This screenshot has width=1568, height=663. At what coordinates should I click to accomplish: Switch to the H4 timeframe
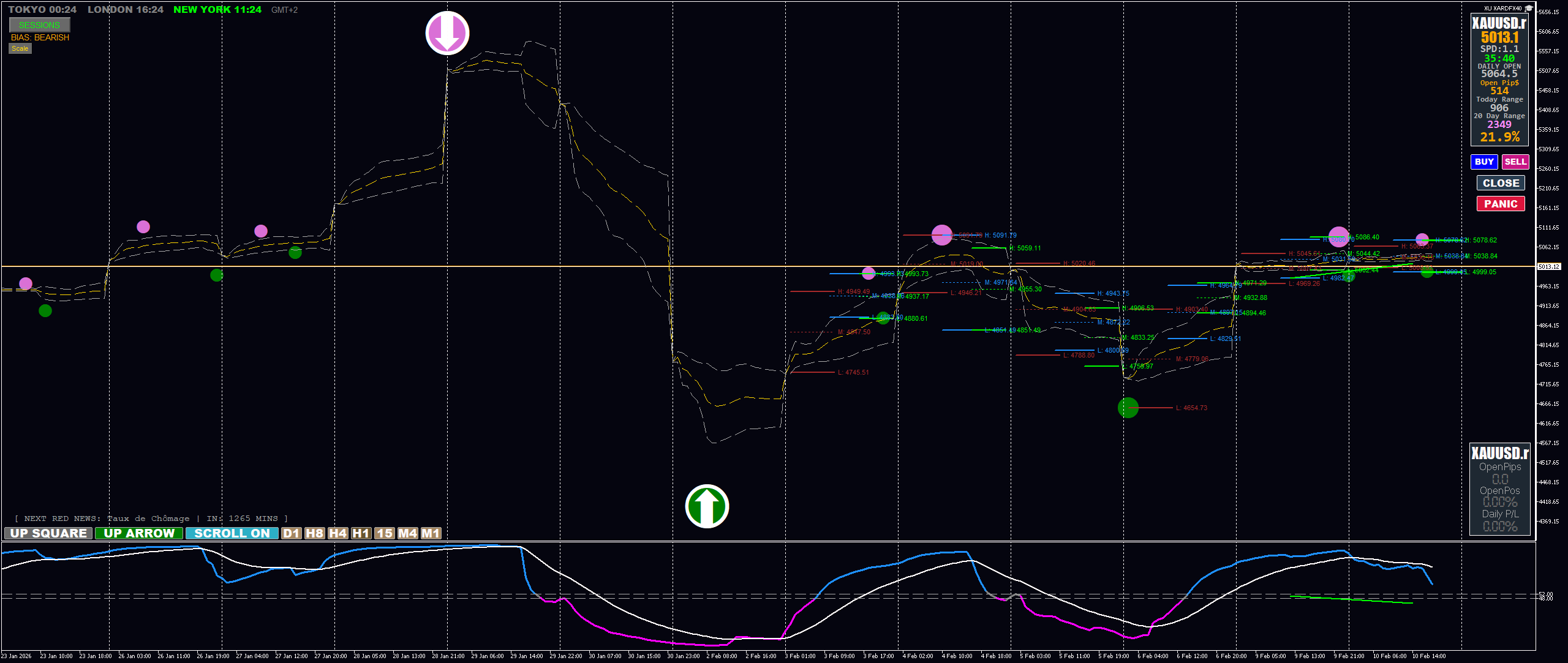click(338, 533)
